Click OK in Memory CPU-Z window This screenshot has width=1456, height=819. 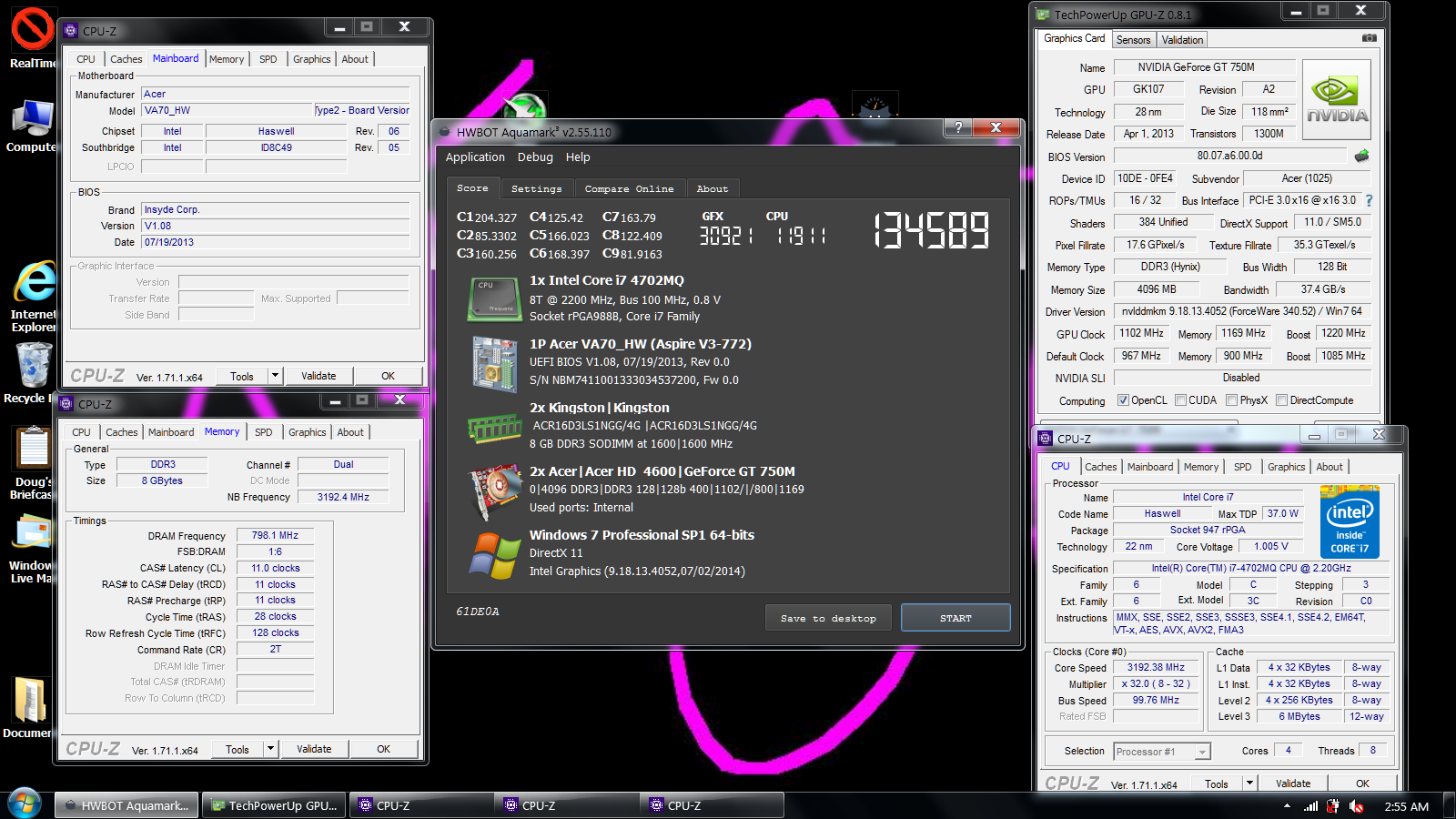(x=383, y=749)
